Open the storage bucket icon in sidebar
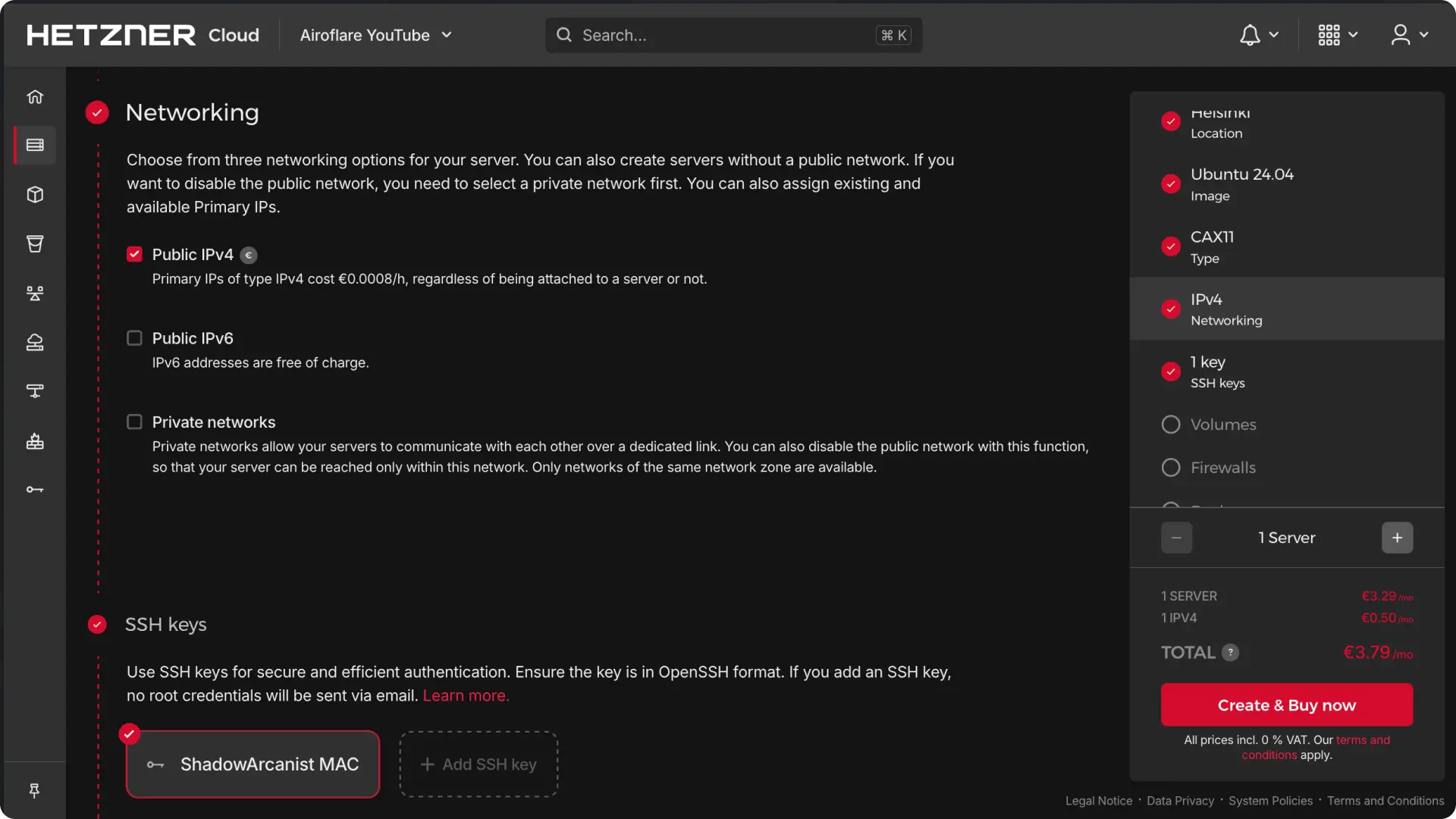This screenshot has height=819, width=1456. (x=35, y=243)
